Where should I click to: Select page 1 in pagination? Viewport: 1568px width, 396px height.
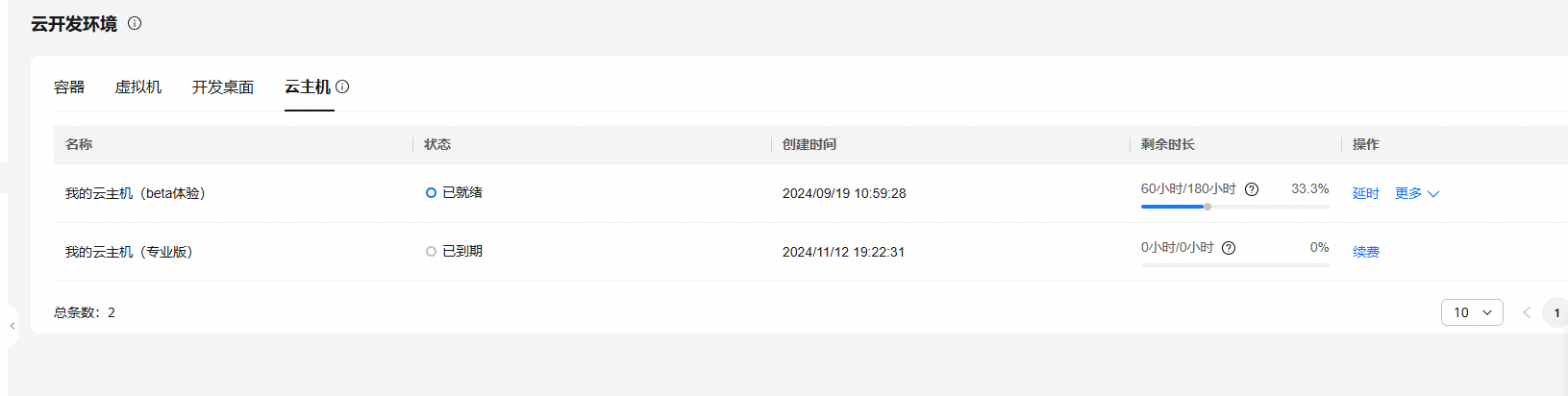(x=1556, y=312)
